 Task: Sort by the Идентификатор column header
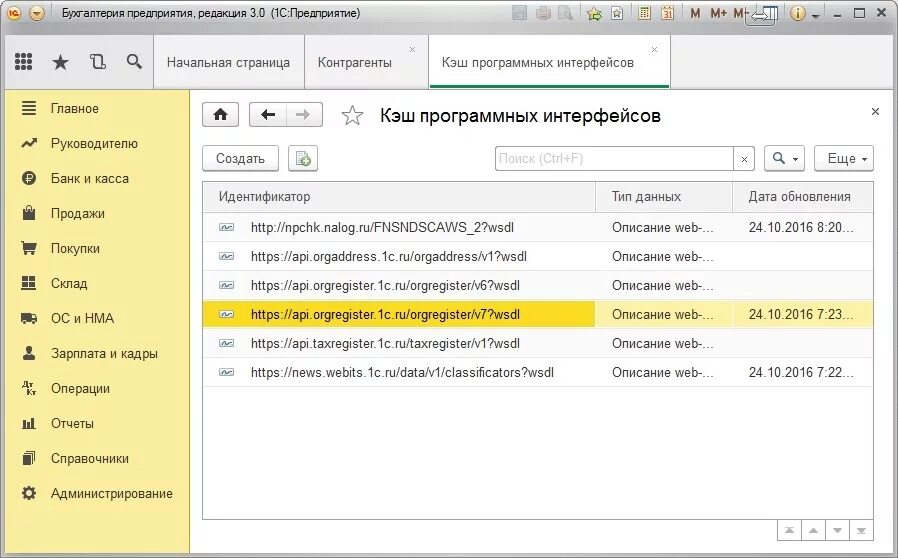pos(399,197)
